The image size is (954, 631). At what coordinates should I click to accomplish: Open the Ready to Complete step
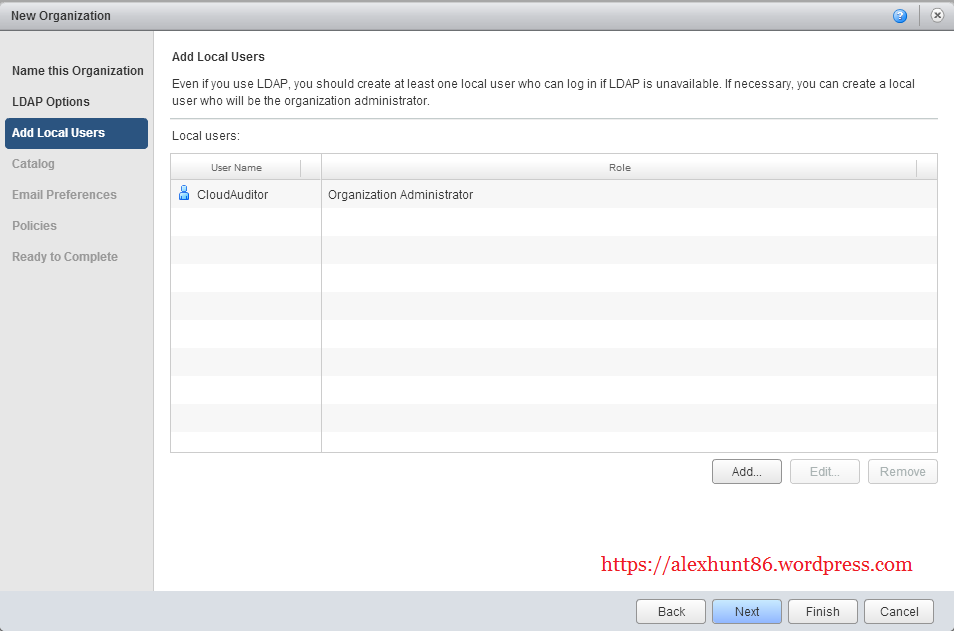tap(65, 257)
